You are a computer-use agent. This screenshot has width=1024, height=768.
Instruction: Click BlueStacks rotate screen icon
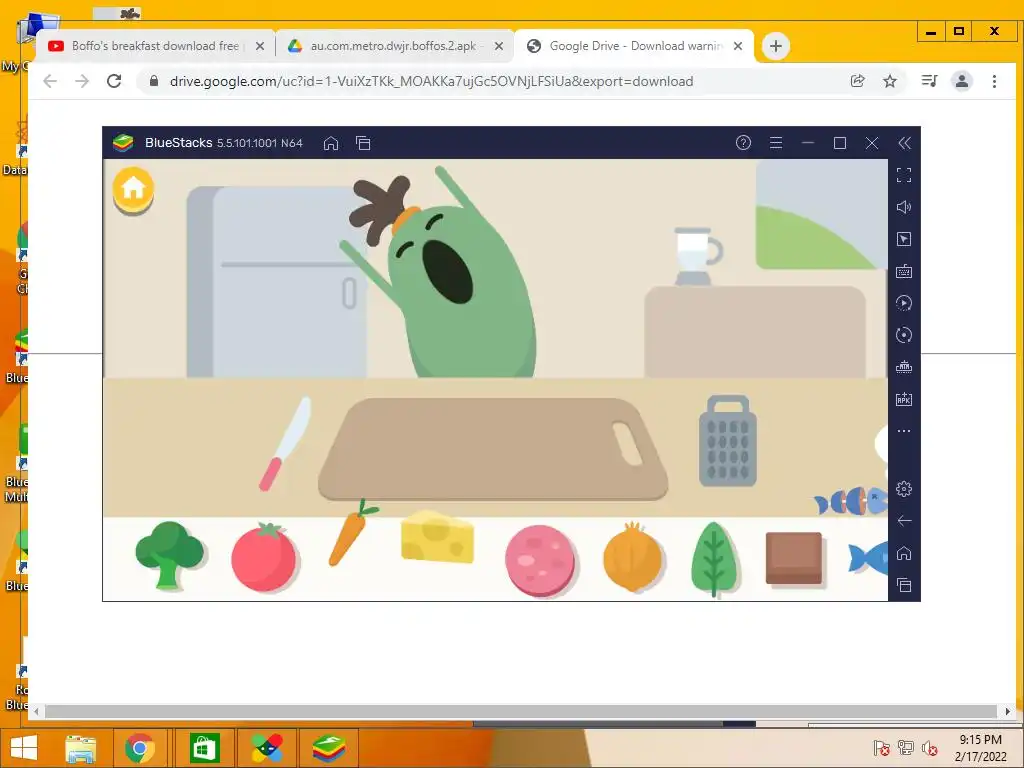(904, 335)
